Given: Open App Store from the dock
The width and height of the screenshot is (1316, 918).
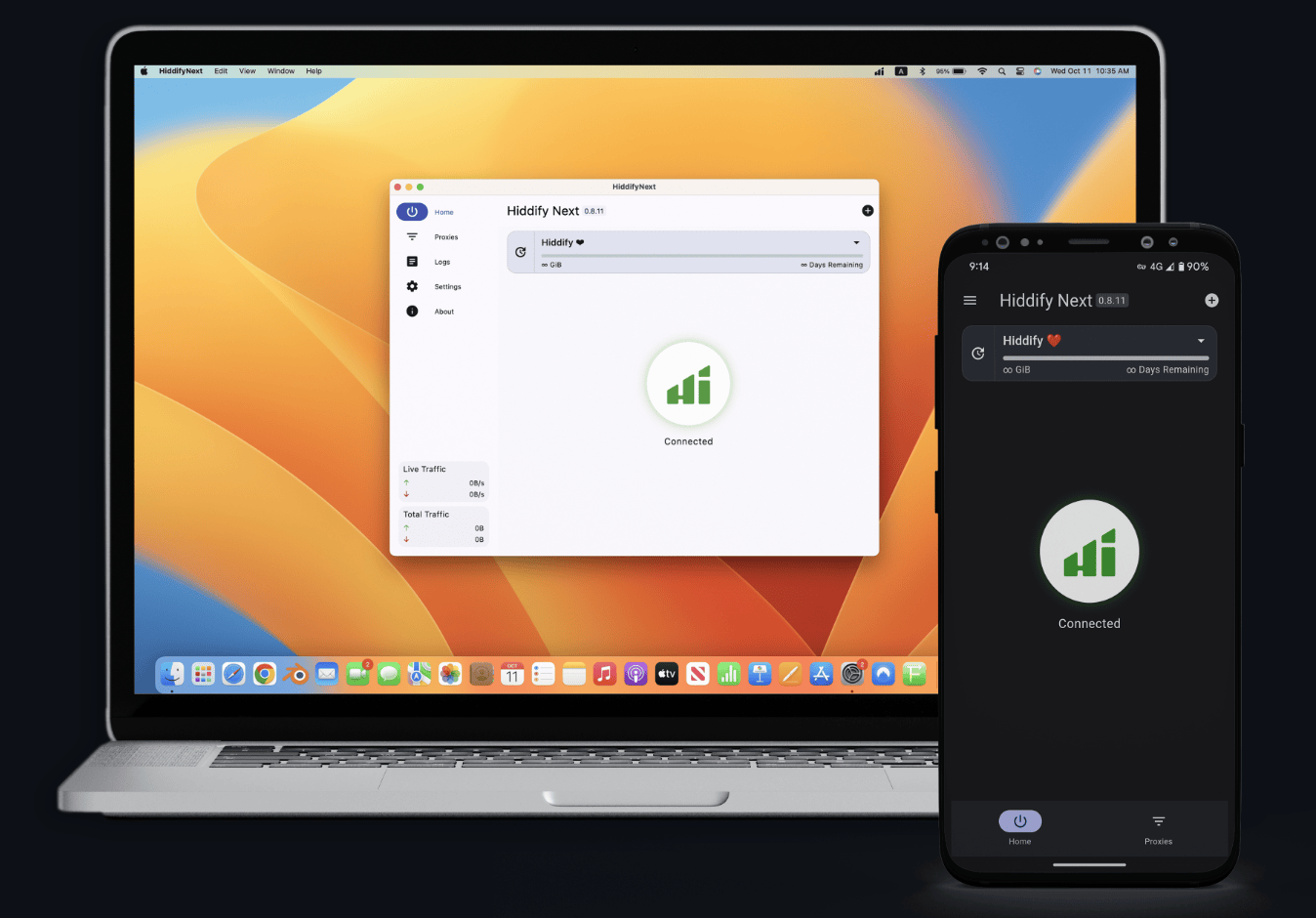Looking at the screenshot, I should (822, 674).
